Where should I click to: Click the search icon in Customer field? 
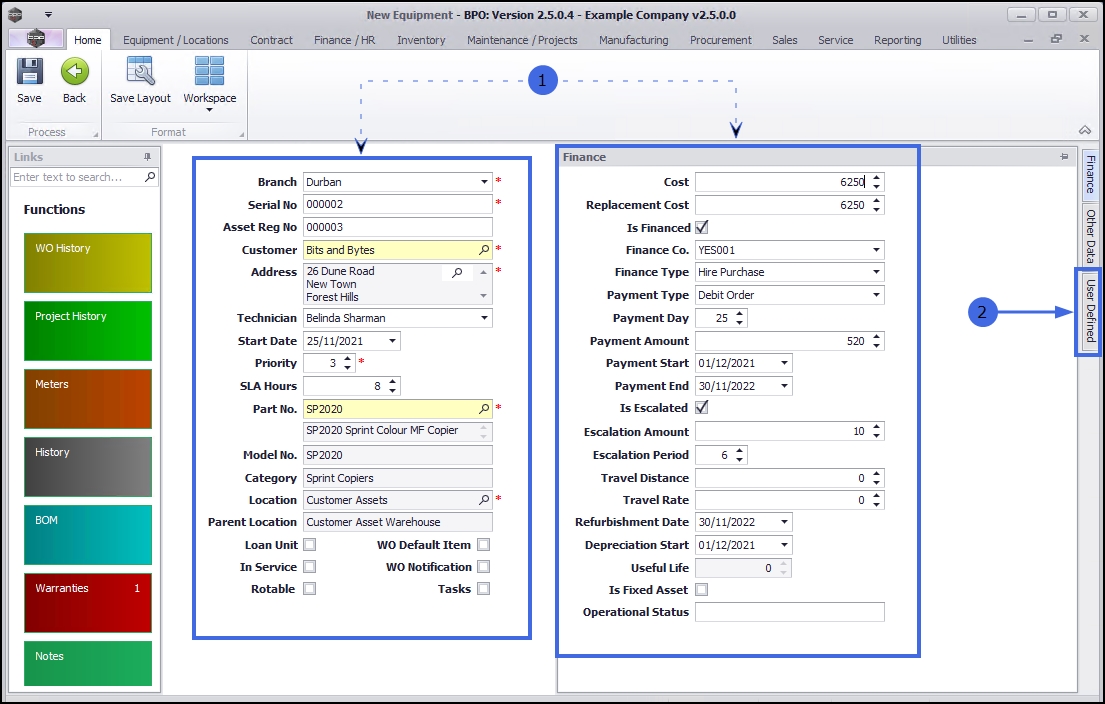click(484, 250)
